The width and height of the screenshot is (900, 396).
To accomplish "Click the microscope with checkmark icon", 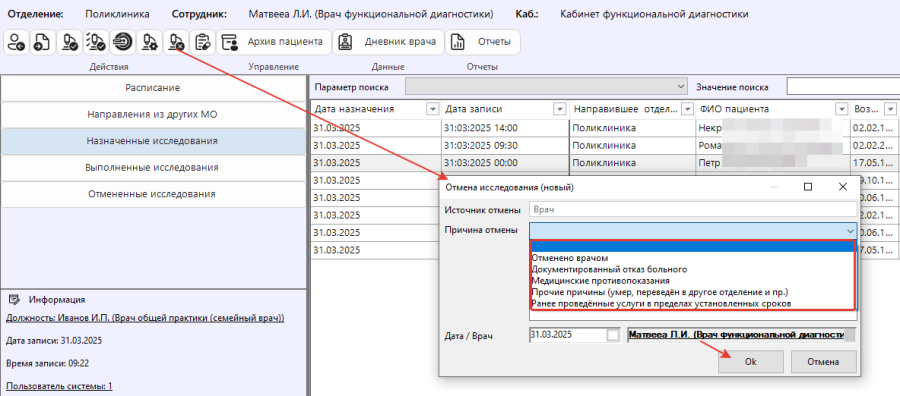I will 70,42.
